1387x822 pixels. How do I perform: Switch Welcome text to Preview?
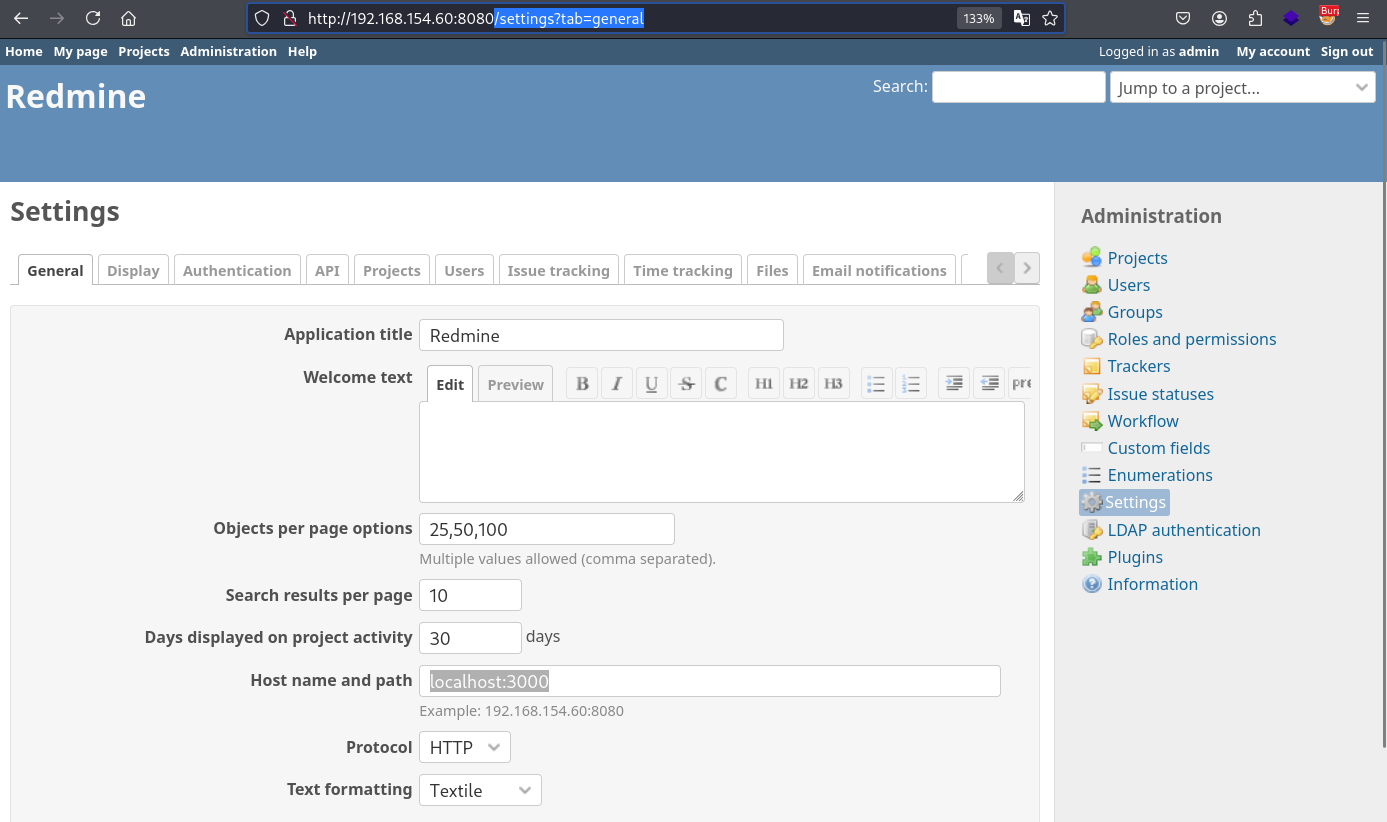pos(516,384)
